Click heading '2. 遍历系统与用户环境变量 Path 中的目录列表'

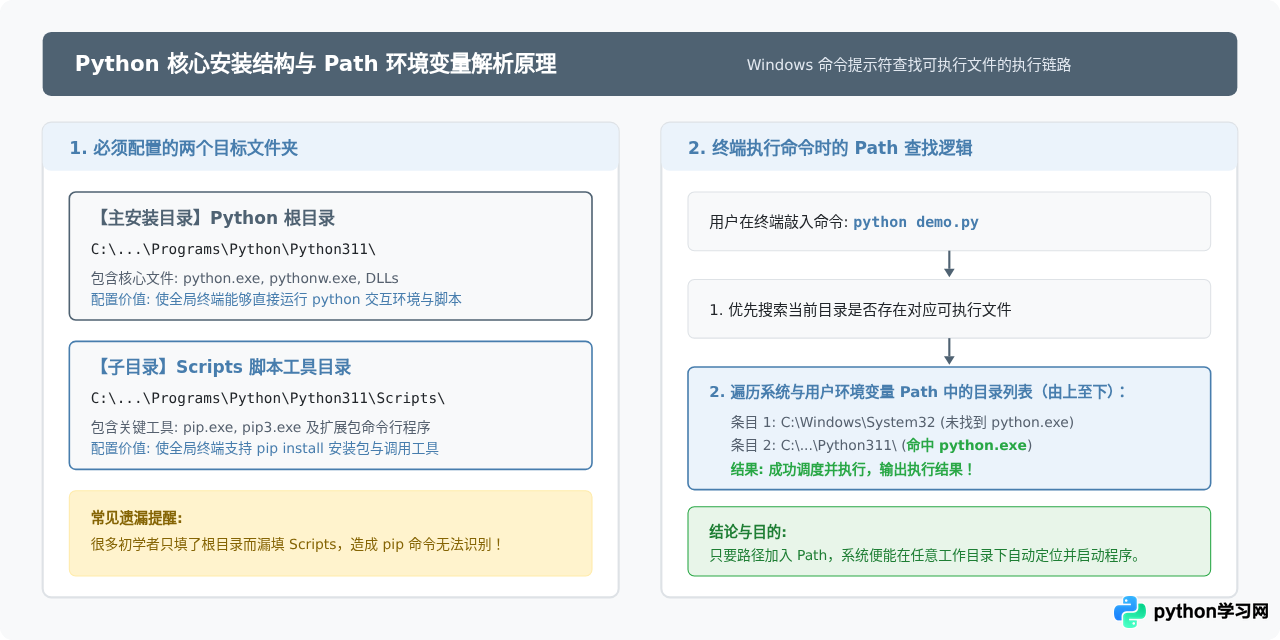click(x=918, y=391)
